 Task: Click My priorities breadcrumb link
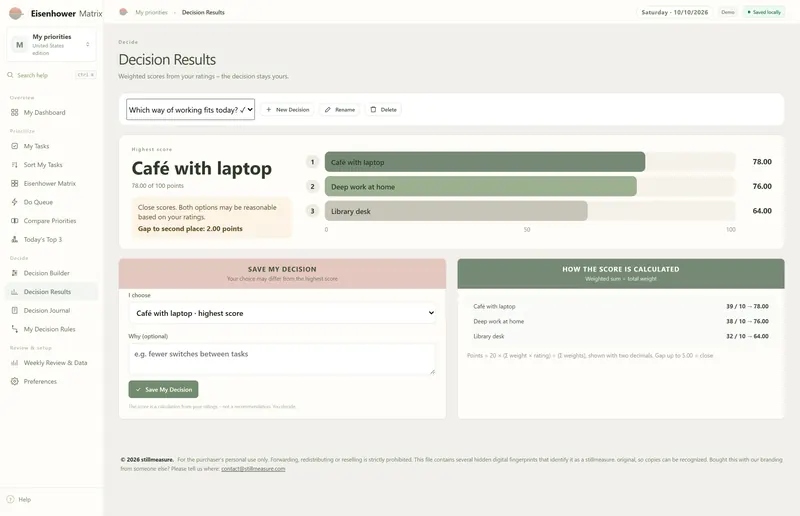pos(151,12)
